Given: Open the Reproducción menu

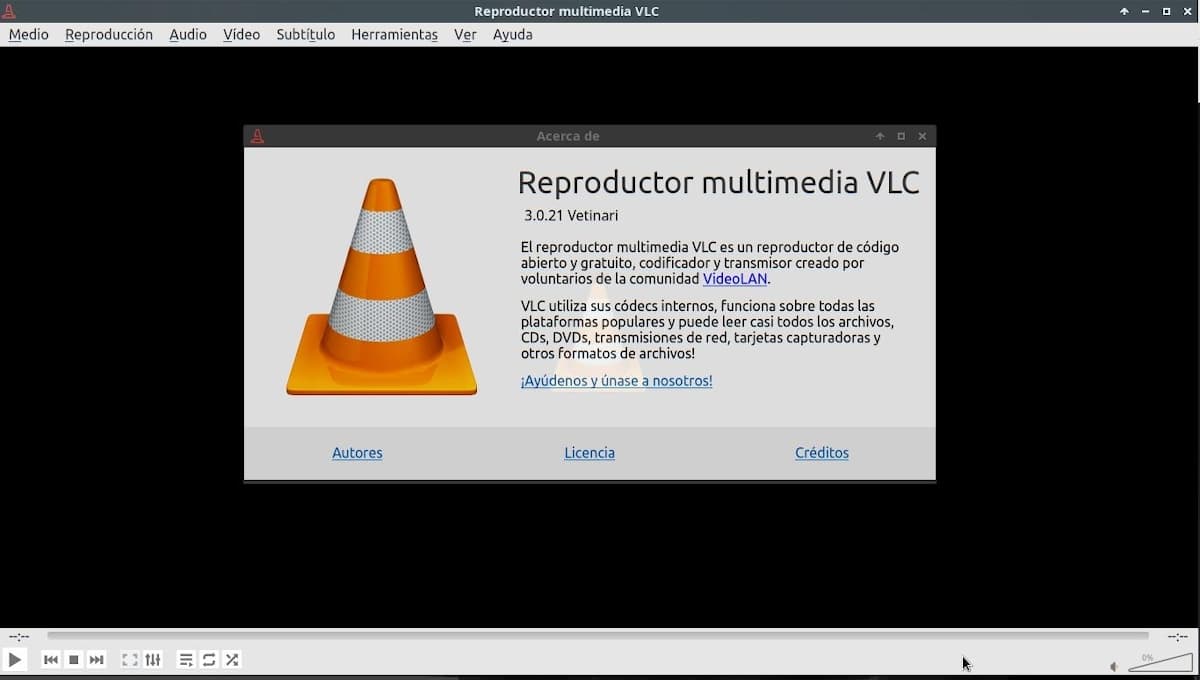Looking at the screenshot, I should (109, 34).
